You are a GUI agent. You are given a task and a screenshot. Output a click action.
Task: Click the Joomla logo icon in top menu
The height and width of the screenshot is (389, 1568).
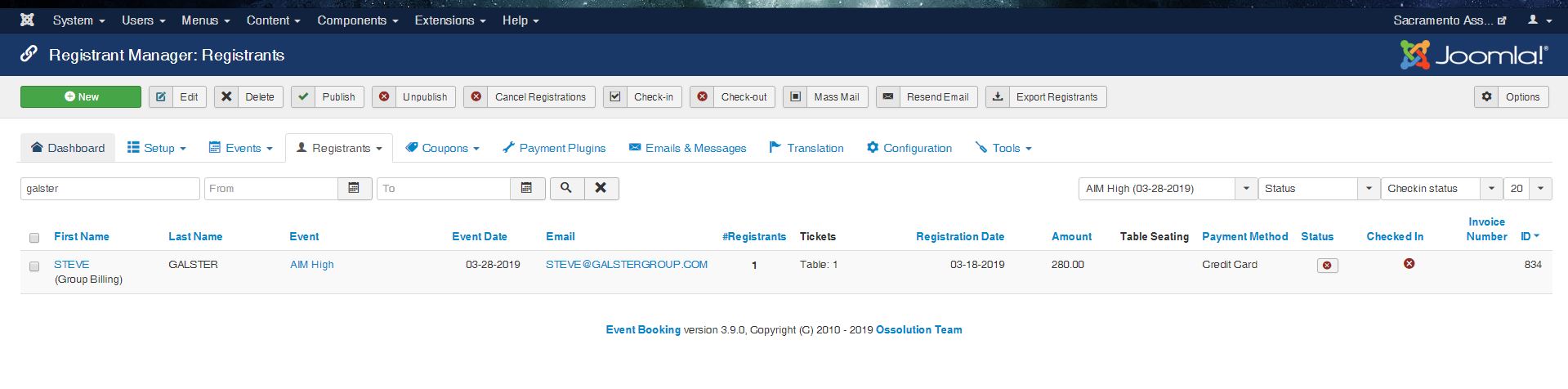pos(27,20)
